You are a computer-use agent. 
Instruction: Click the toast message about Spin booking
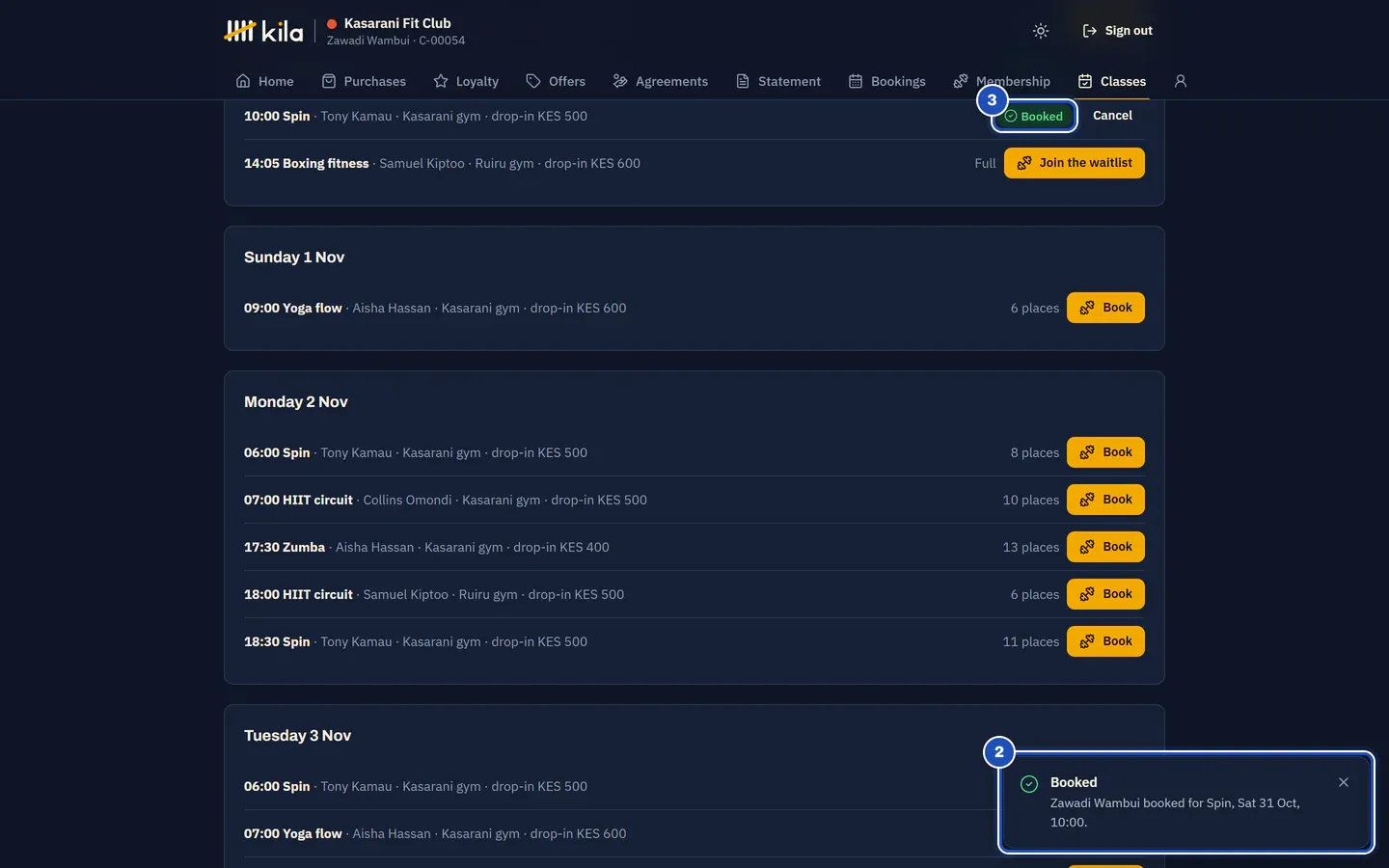tap(1175, 813)
